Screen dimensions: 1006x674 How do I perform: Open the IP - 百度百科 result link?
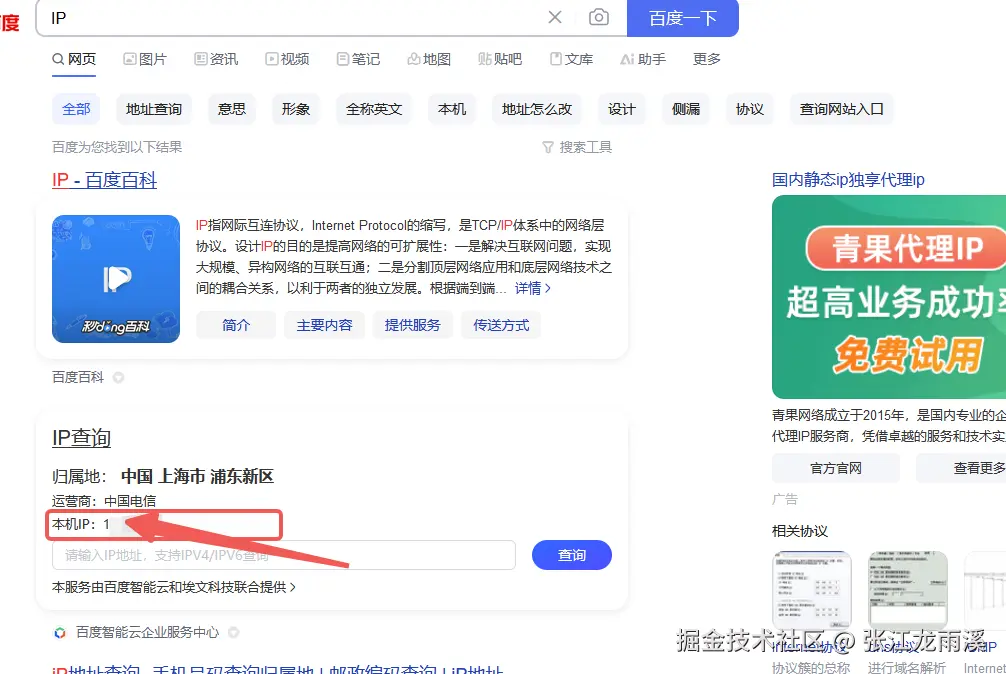pyautogui.click(x=104, y=182)
